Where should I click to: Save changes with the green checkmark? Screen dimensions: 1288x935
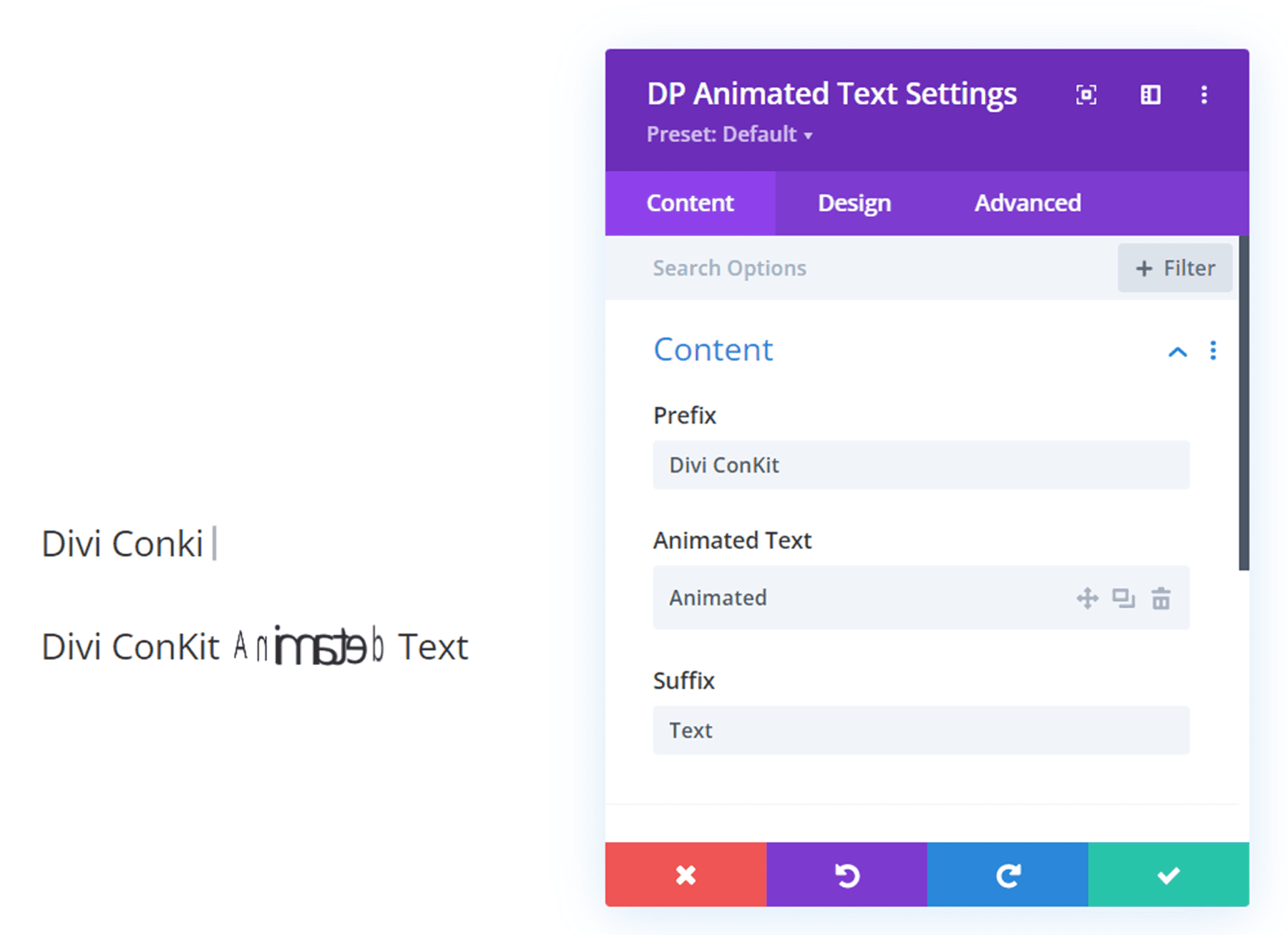point(1169,874)
